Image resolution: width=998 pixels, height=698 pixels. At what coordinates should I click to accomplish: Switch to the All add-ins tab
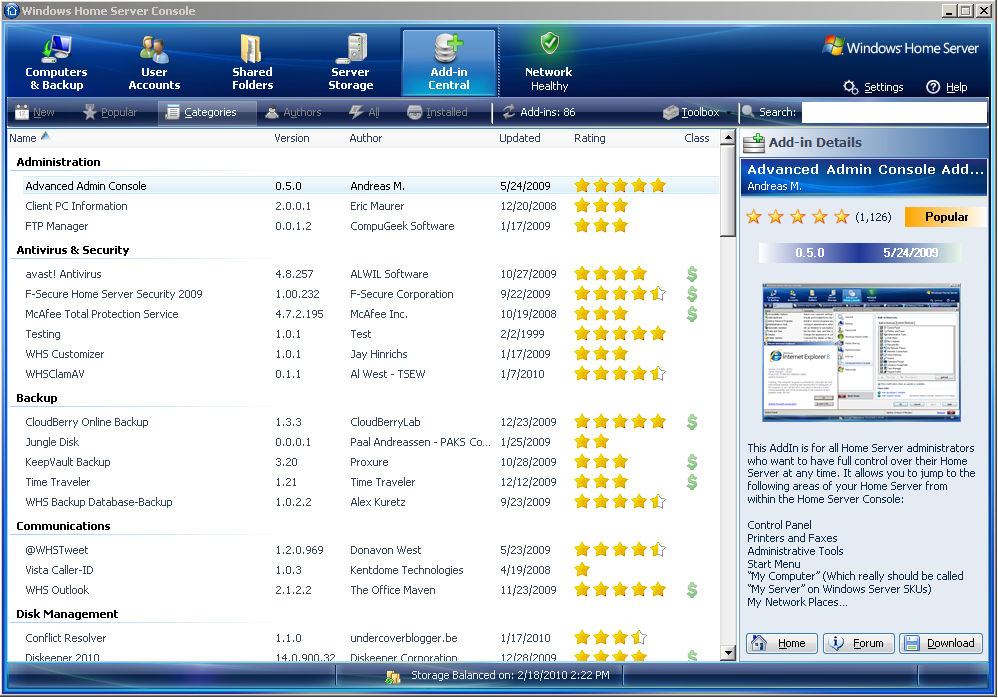[364, 113]
